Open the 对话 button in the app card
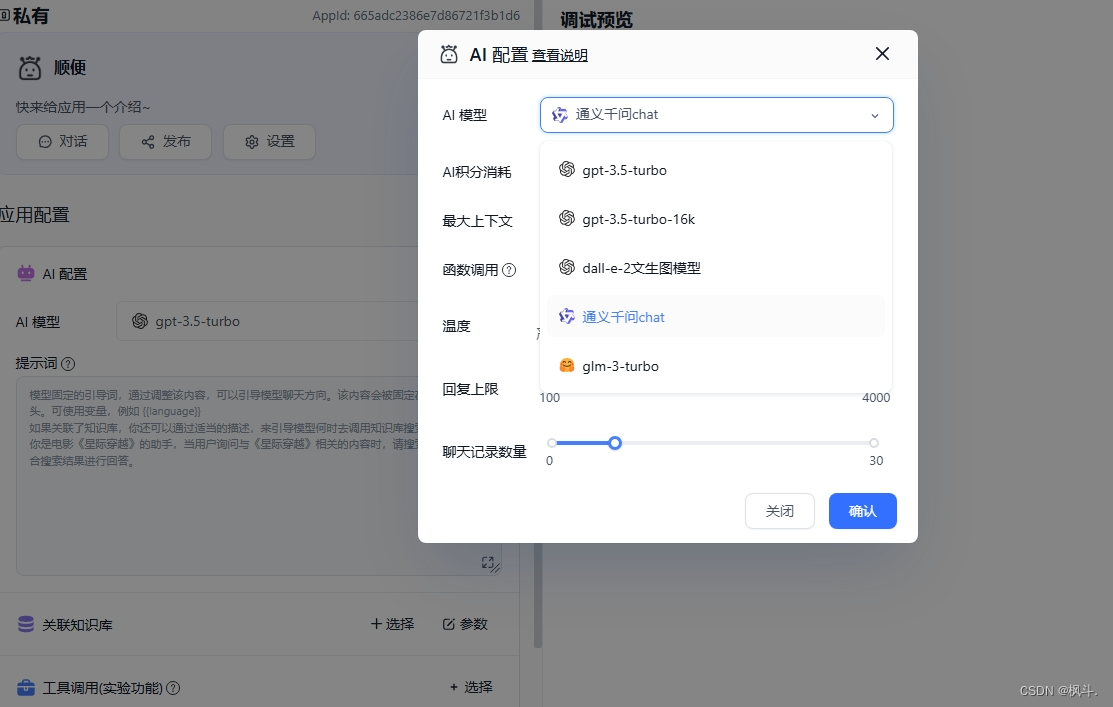Image resolution: width=1113 pixels, height=707 pixels. click(x=62, y=142)
